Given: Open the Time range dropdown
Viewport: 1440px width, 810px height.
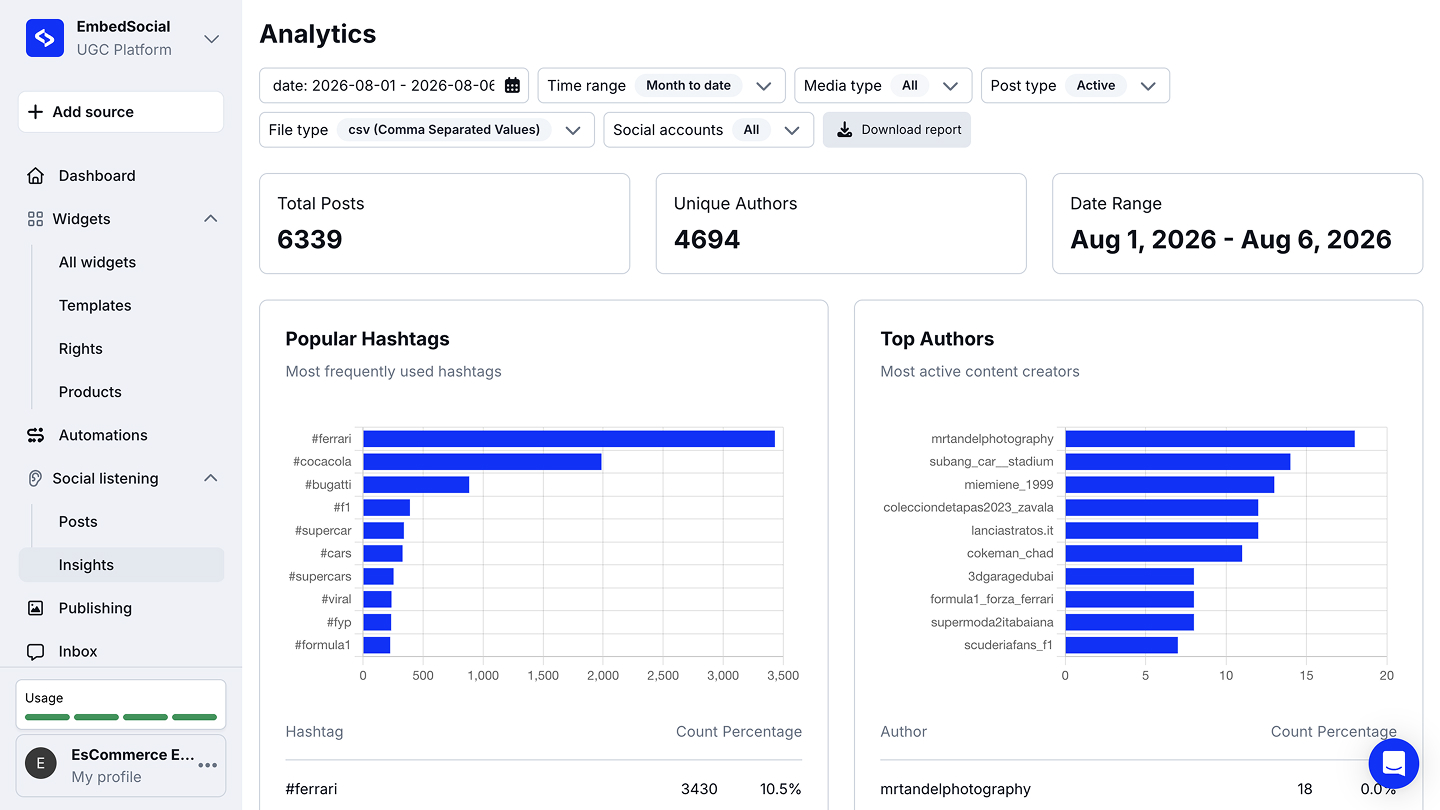Looking at the screenshot, I should coord(661,86).
